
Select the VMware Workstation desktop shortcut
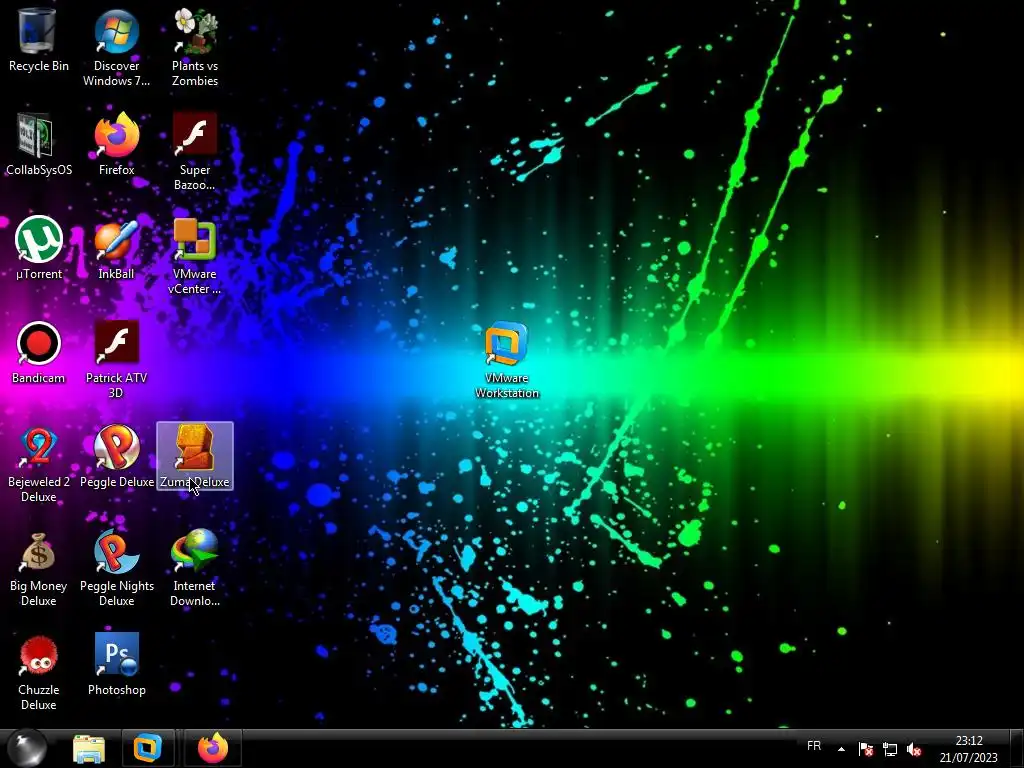[507, 360]
